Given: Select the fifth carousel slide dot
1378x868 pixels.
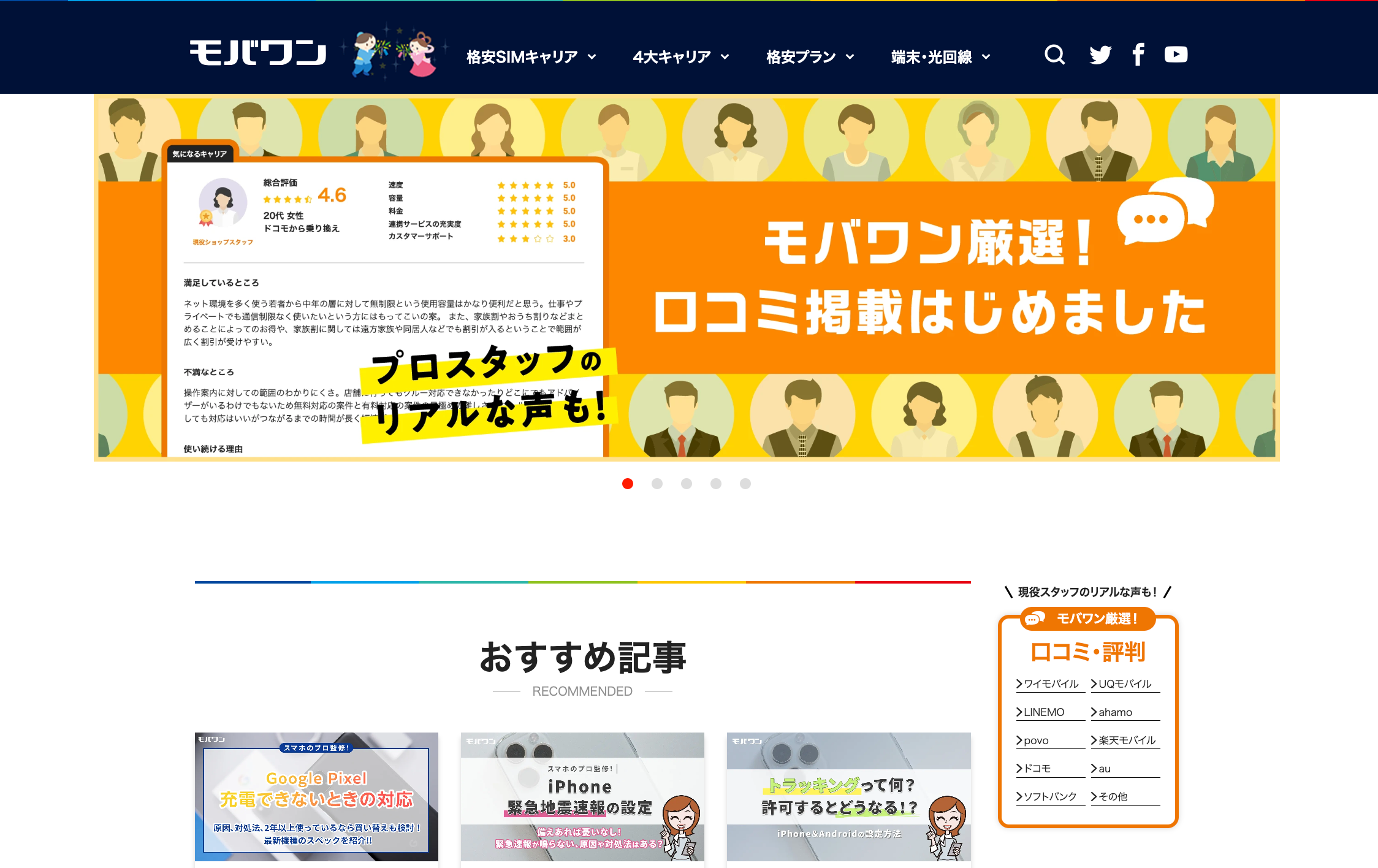Looking at the screenshot, I should [x=745, y=484].
